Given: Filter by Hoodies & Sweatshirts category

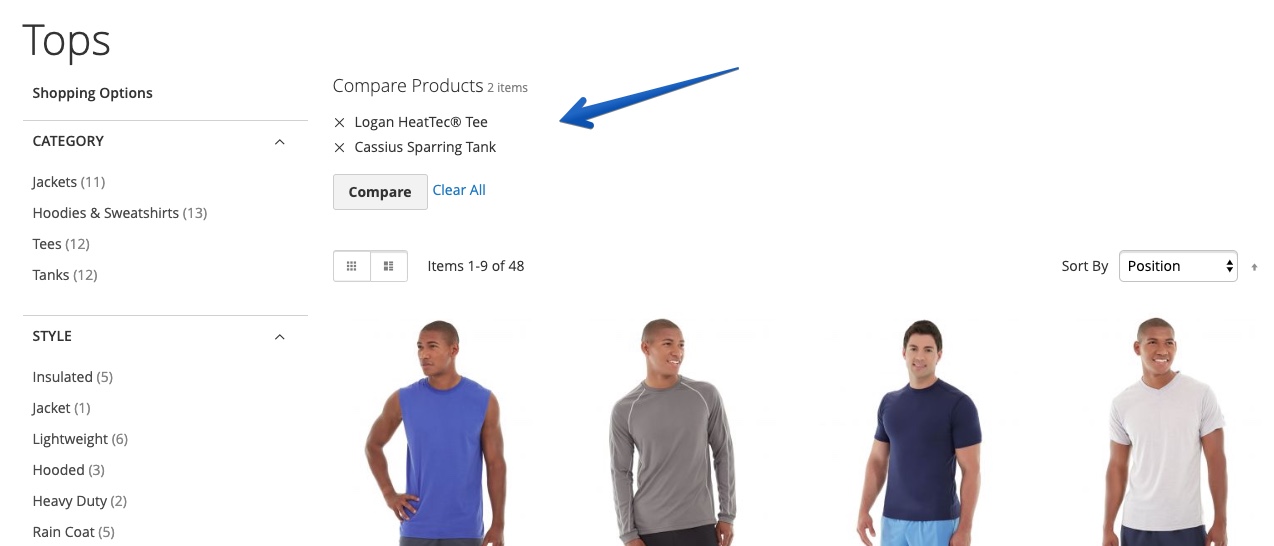Looking at the screenshot, I should click(119, 213).
